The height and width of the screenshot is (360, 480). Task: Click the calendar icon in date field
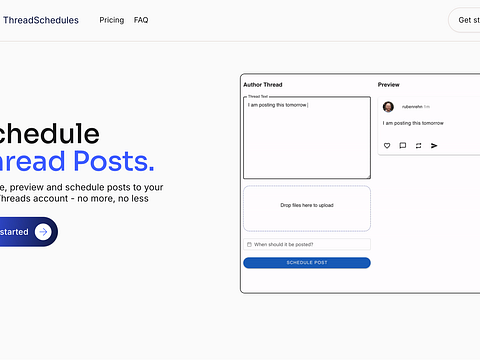(x=249, y=244)
